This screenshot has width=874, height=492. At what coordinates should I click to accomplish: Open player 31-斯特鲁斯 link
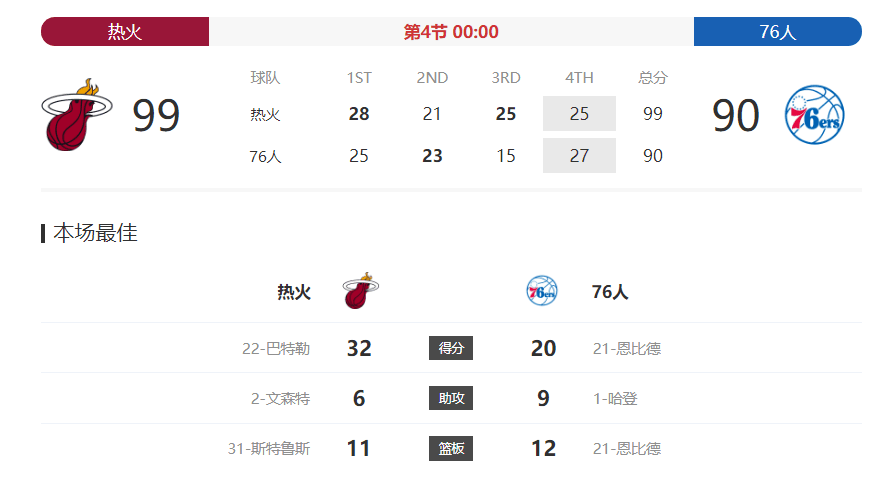(x=269, y=449)
